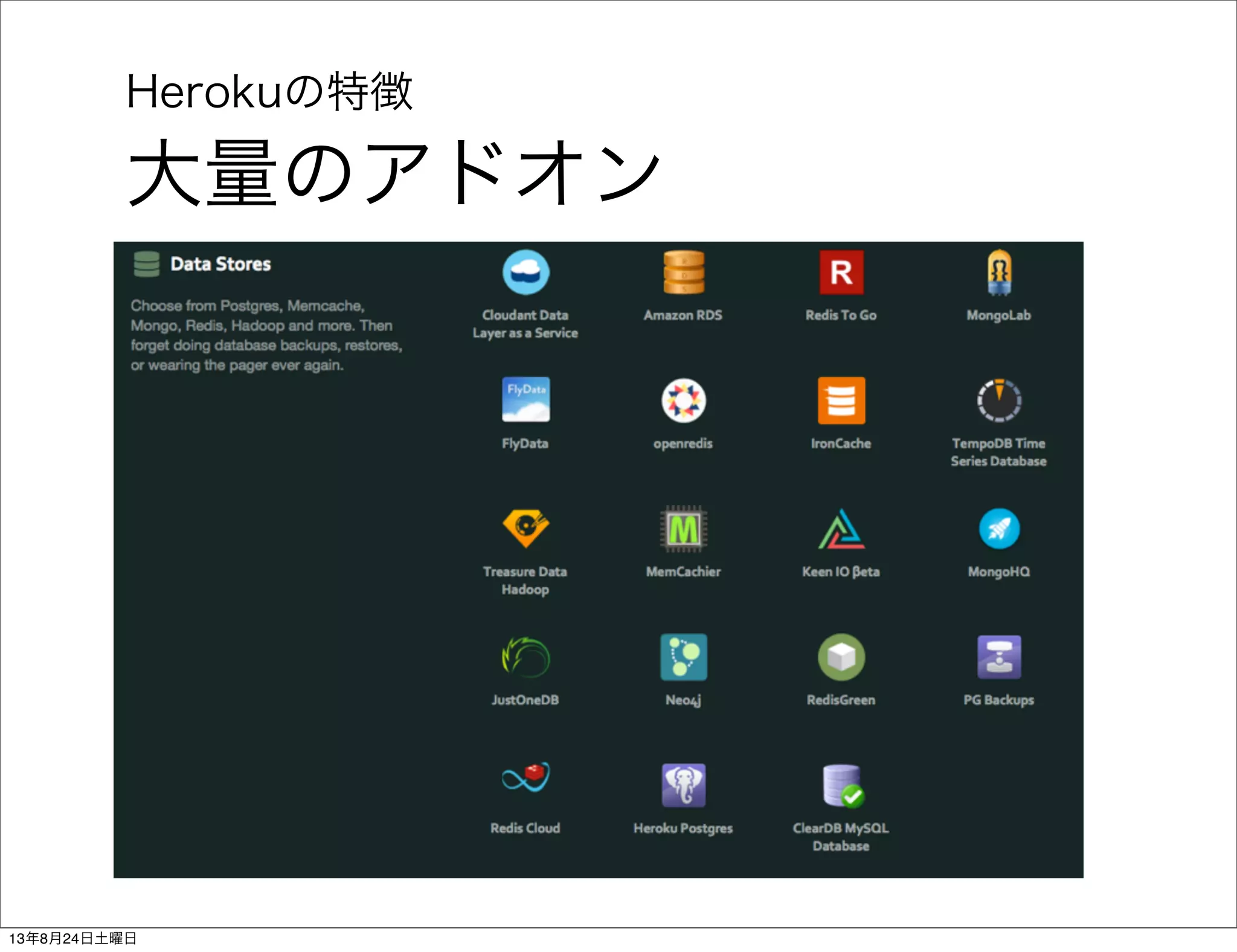
Task: Click the ClearDB MySQL checkmark database icon
Action: pyautogui.click(x=843, y=786)
